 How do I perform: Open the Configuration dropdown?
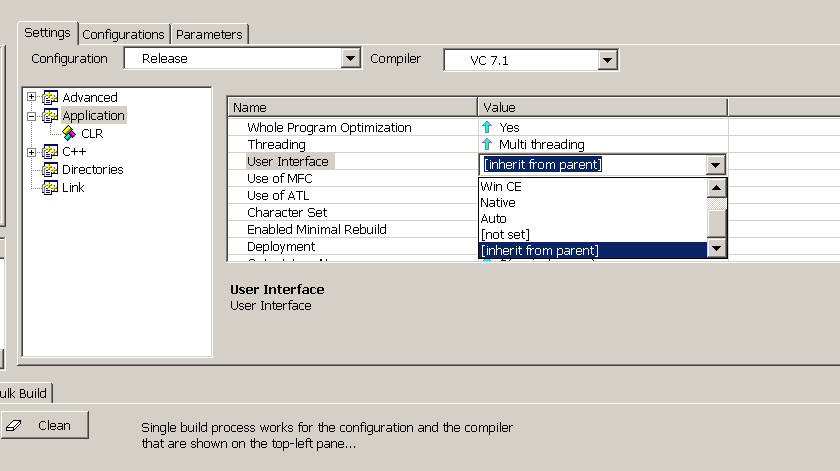350,59
